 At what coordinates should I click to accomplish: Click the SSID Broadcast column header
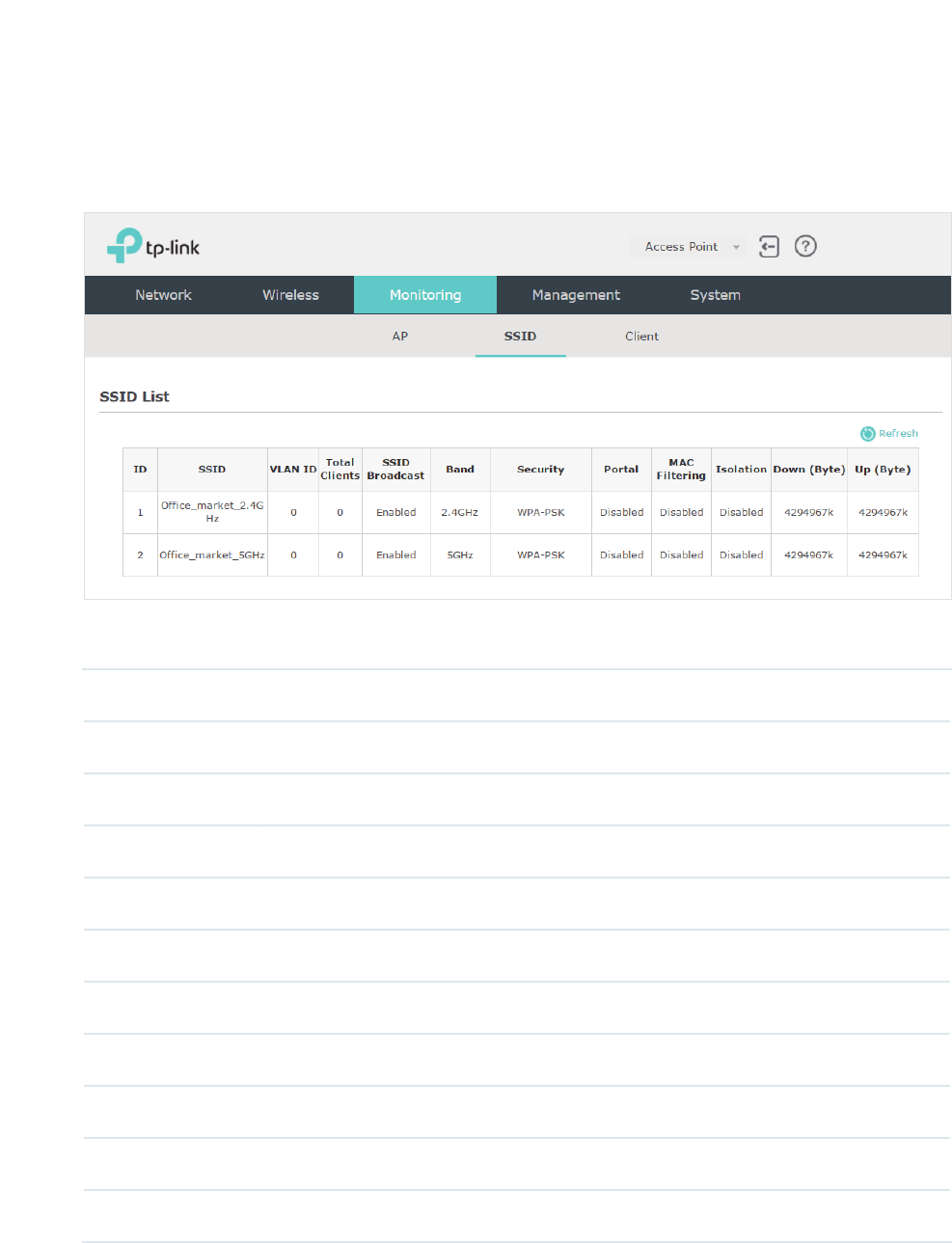395,470
